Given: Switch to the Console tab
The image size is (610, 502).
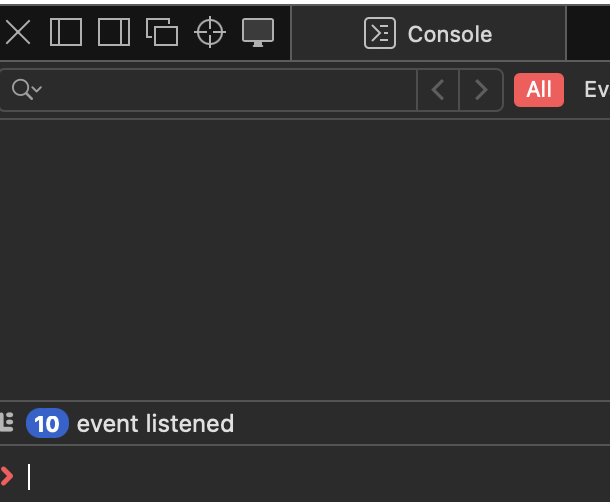Looking at the screenshot, I should (428, 34).
